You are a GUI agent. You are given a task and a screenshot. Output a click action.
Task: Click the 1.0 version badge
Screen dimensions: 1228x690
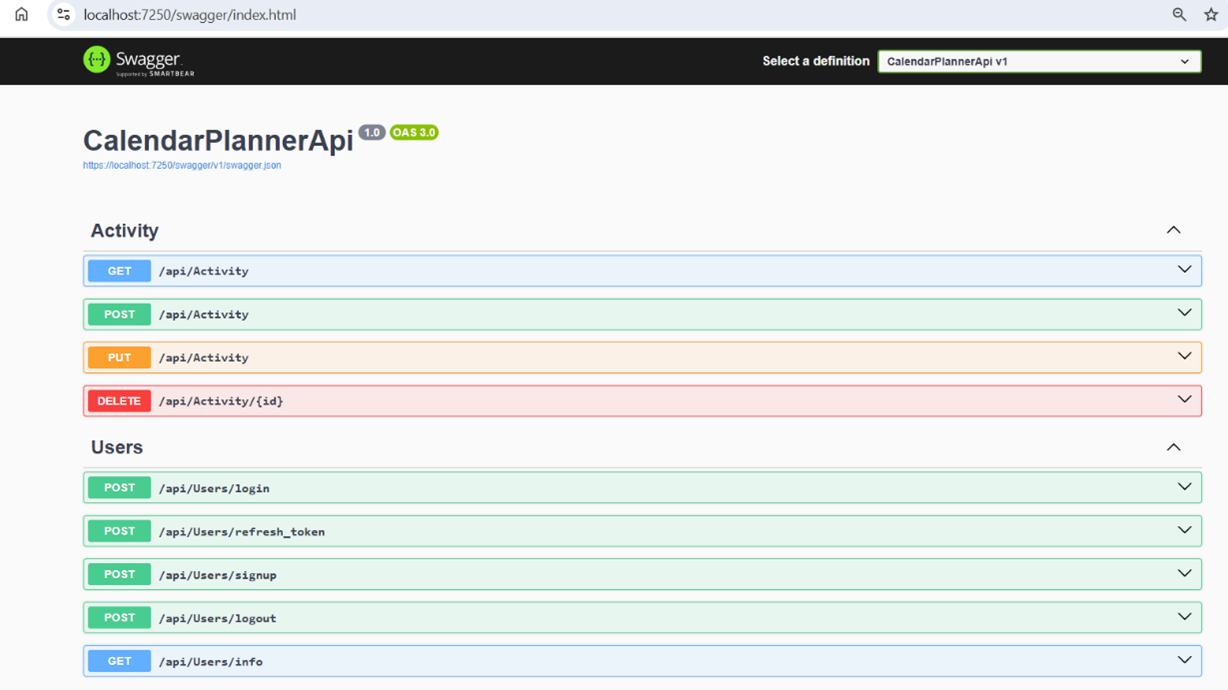372,132
